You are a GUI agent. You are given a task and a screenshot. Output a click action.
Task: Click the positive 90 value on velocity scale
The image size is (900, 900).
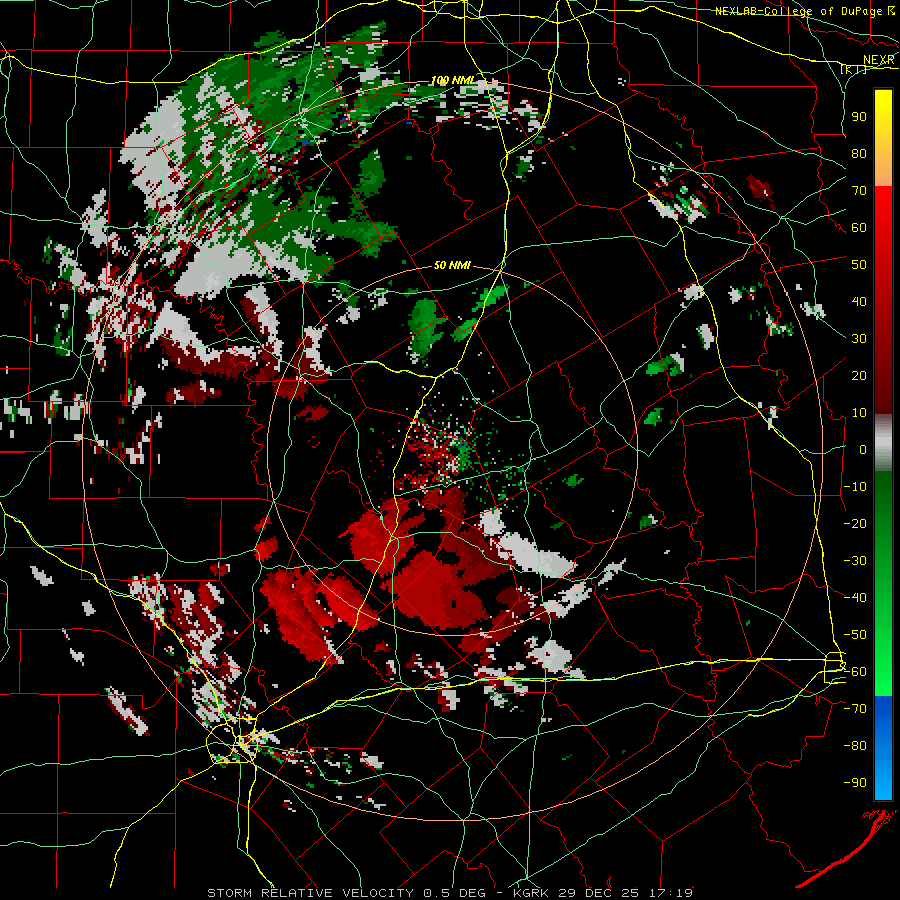pos(859,117)
